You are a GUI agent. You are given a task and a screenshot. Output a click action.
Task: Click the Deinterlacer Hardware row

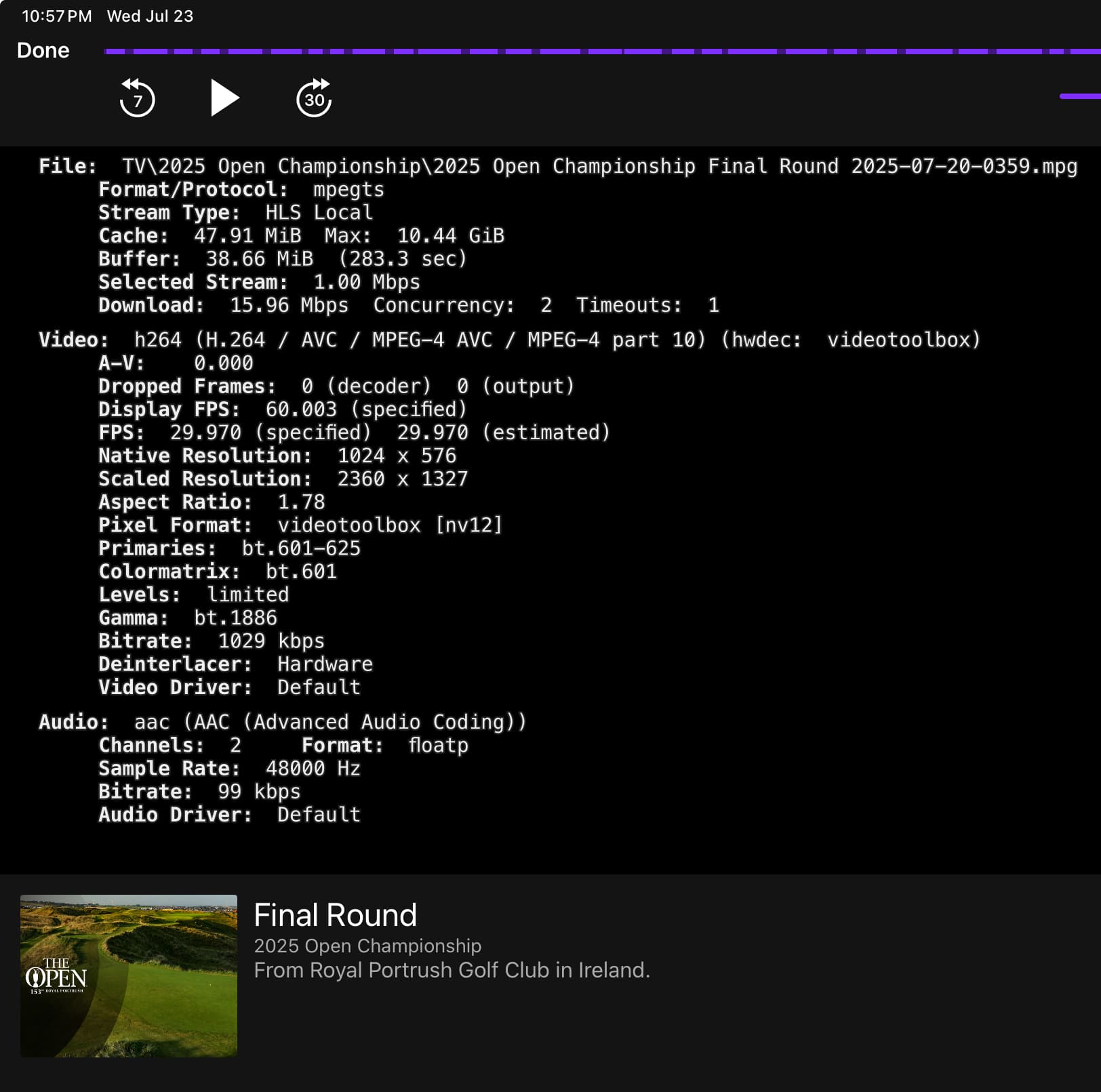coord(235,664)
